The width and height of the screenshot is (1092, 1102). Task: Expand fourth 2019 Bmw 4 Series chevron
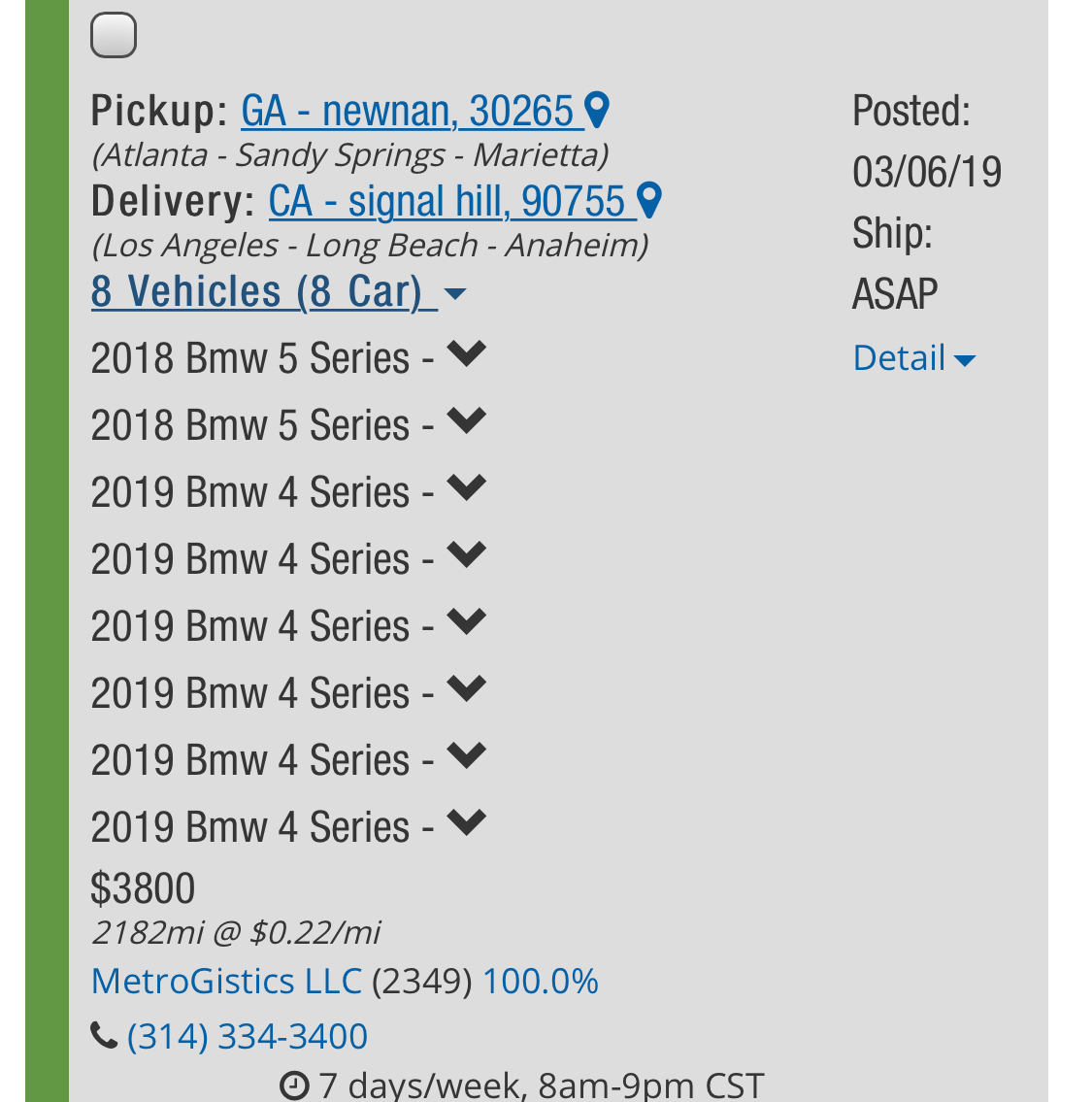466,690
